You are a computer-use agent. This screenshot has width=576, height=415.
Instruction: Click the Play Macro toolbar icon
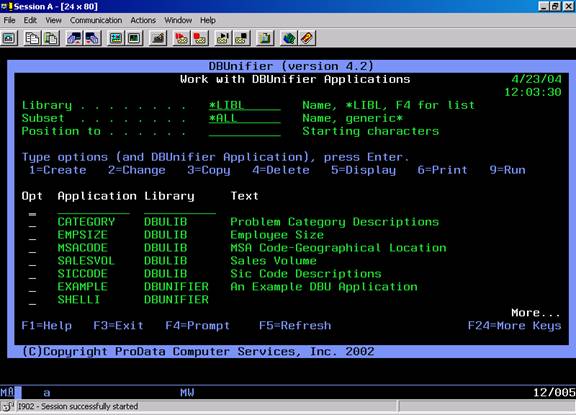223,38
